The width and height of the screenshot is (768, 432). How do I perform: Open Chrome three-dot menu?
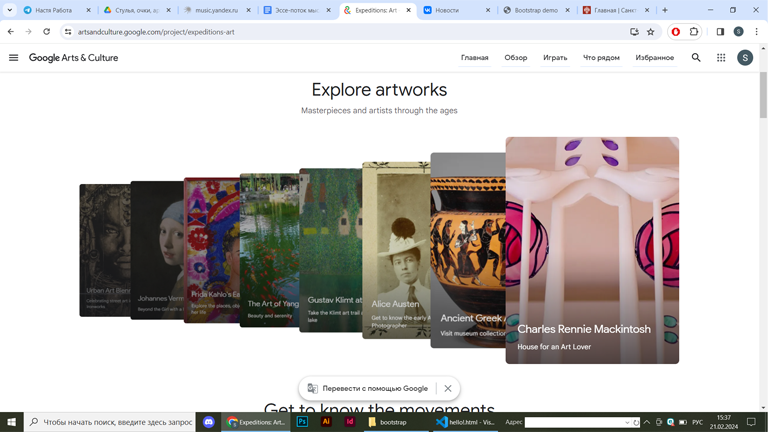[x=756, y=32]
